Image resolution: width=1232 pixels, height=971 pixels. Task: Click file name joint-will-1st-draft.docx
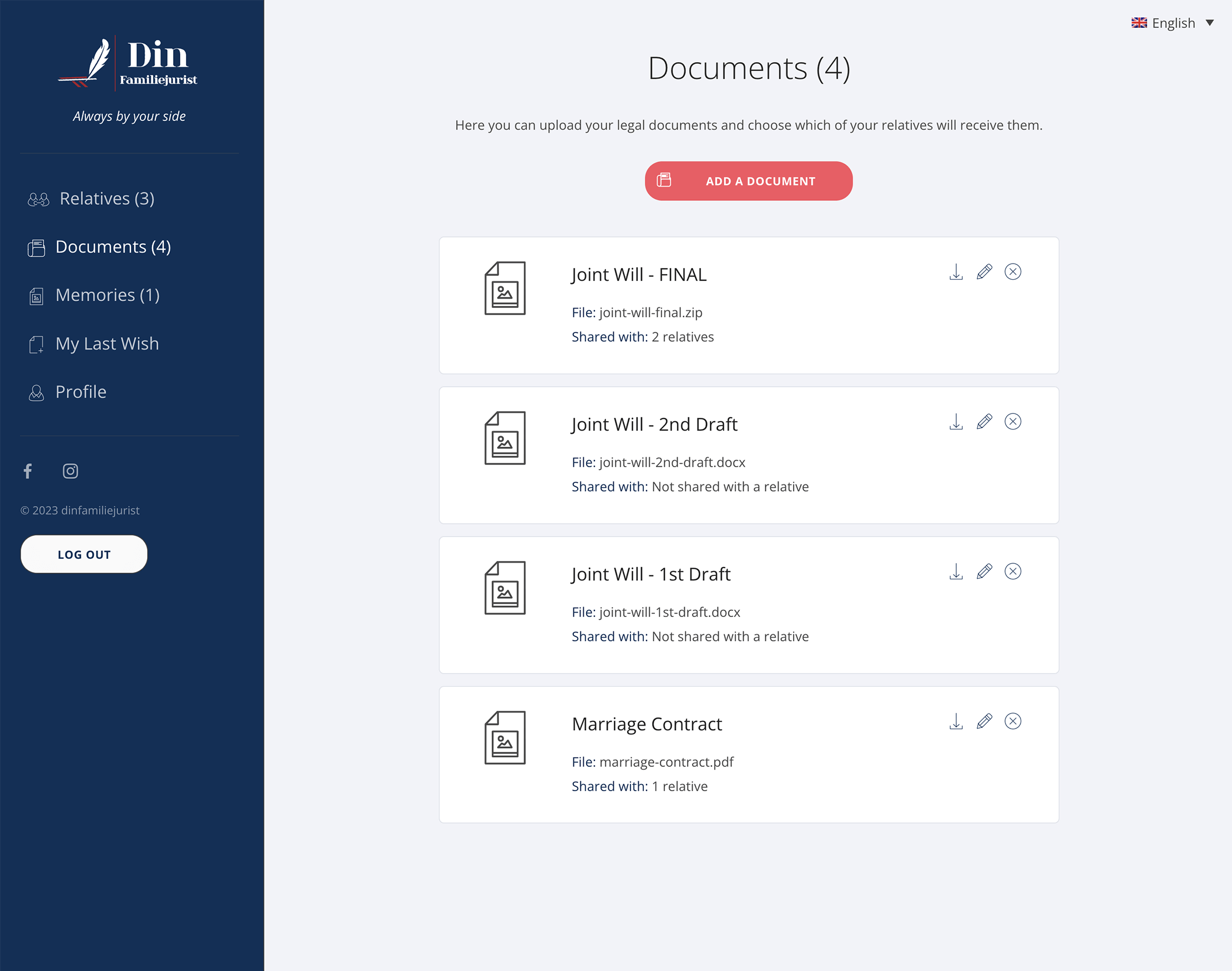click(x=670, y=612)
